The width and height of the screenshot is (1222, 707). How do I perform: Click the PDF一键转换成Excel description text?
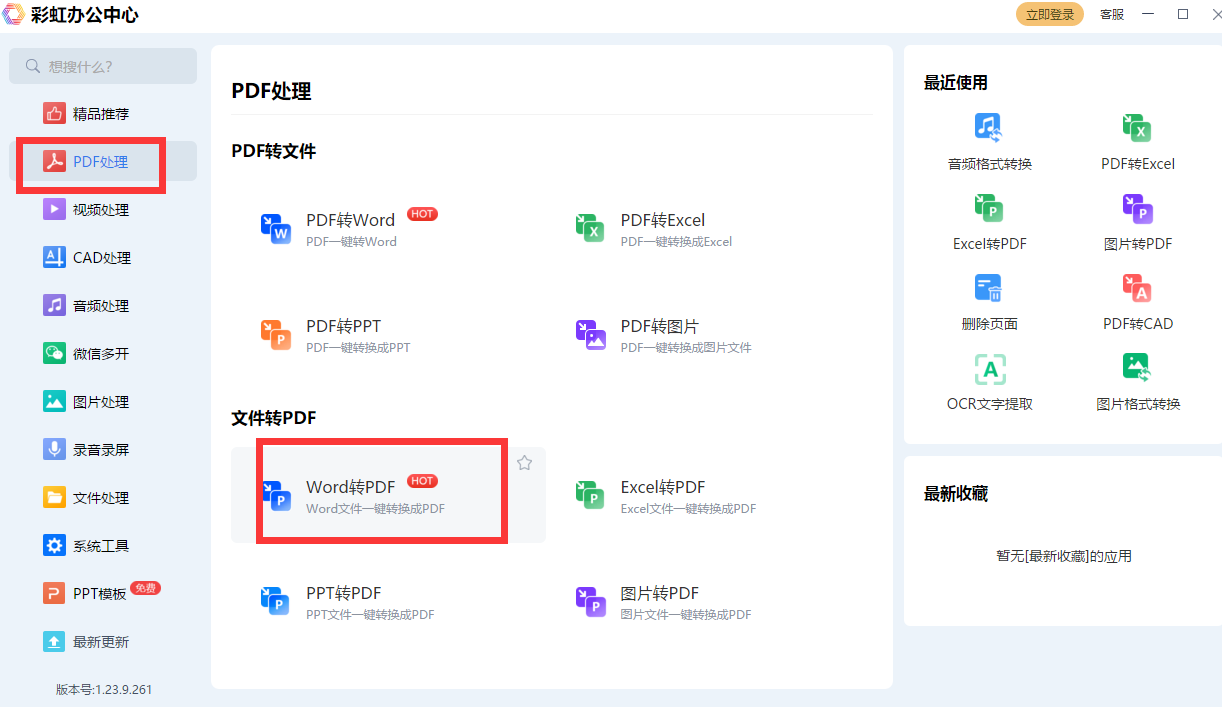click(676, 242)
